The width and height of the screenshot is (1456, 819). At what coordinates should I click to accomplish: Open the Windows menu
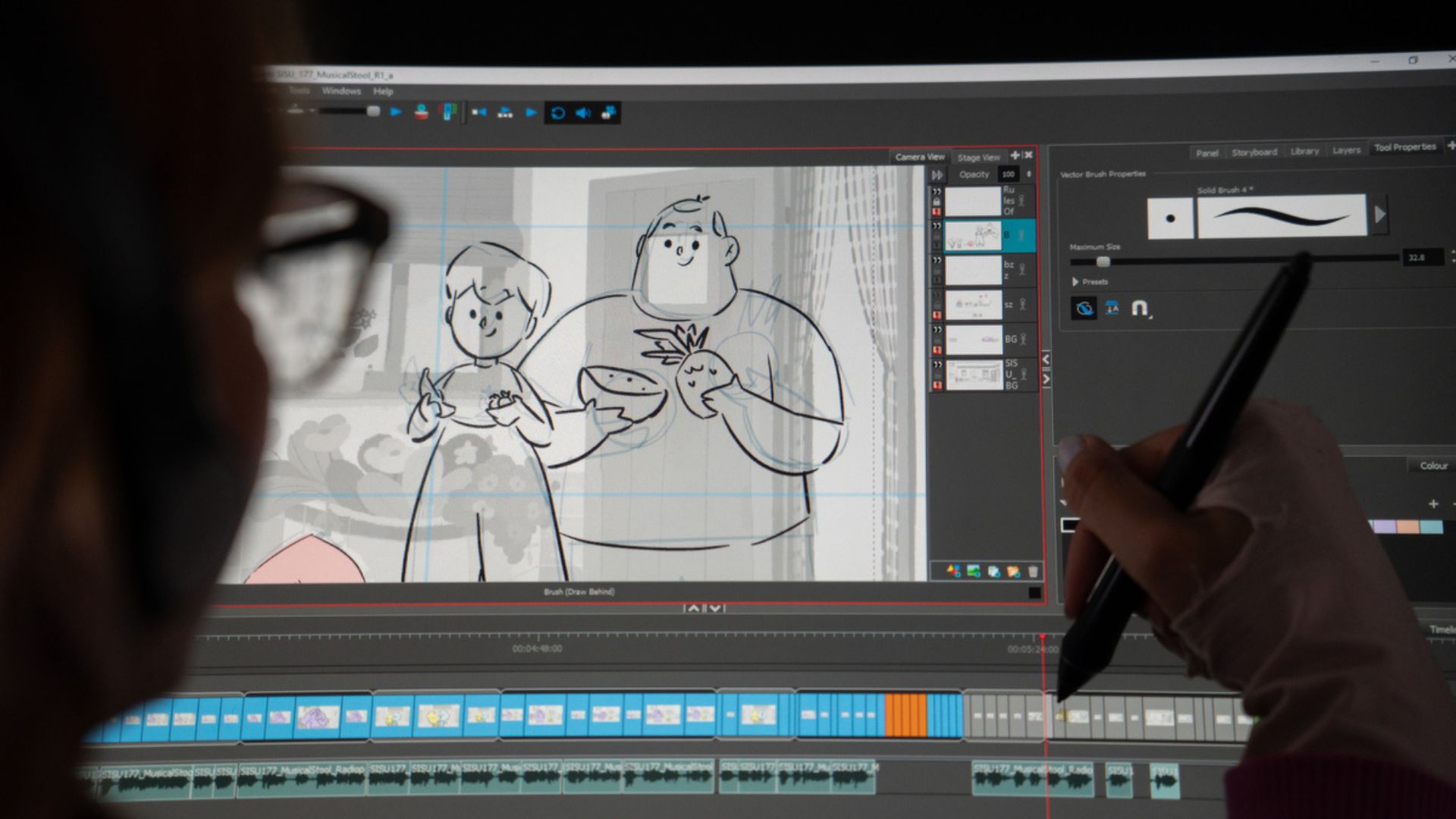tap(343, 90)
